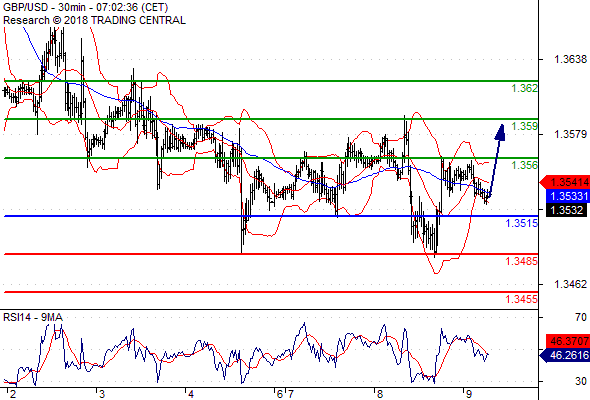
Task: Click the blue 1.35331 moving average tag
Action: click(568, 196)
